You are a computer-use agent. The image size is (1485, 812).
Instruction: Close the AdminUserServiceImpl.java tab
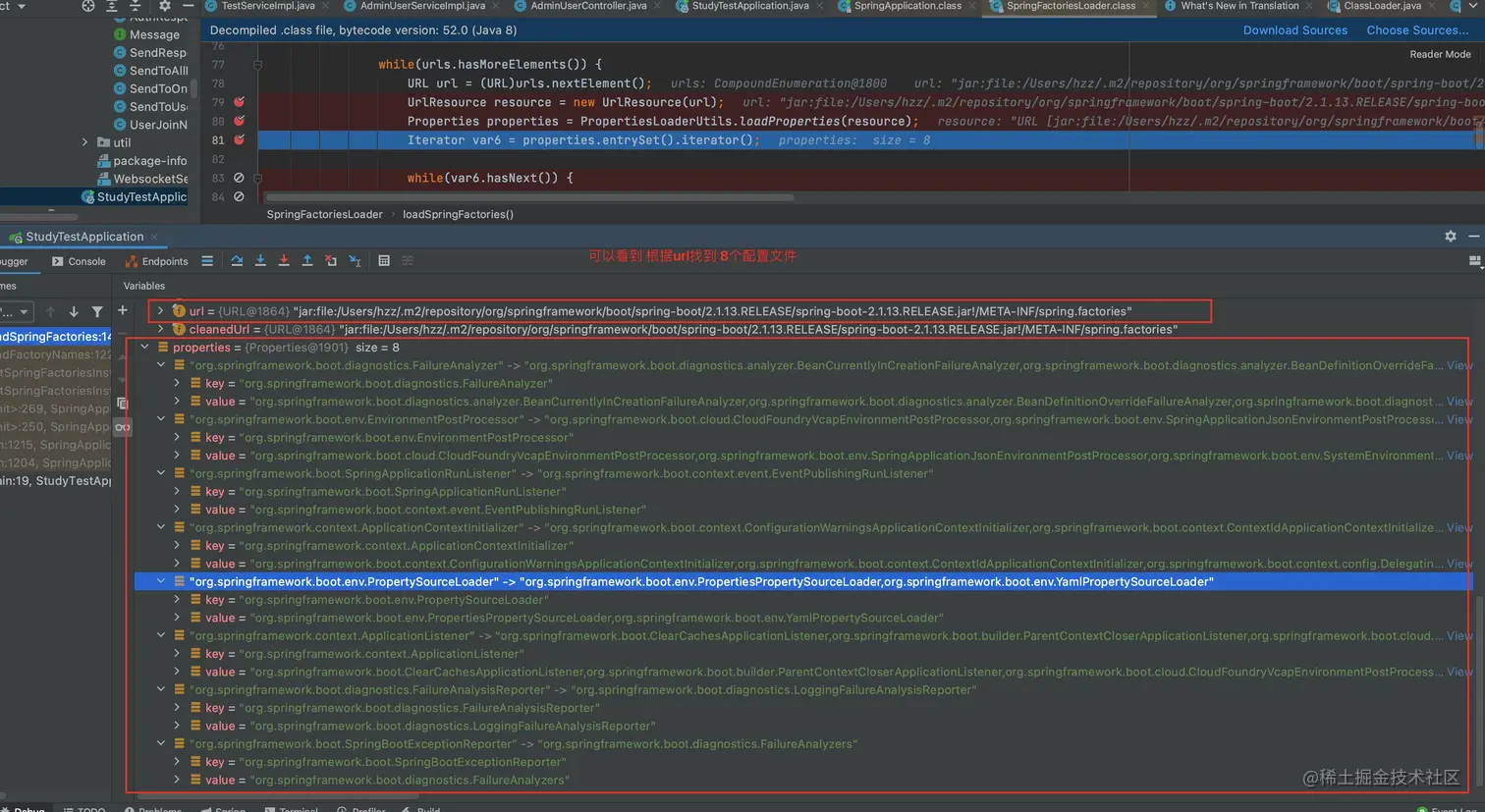point(494,6)
